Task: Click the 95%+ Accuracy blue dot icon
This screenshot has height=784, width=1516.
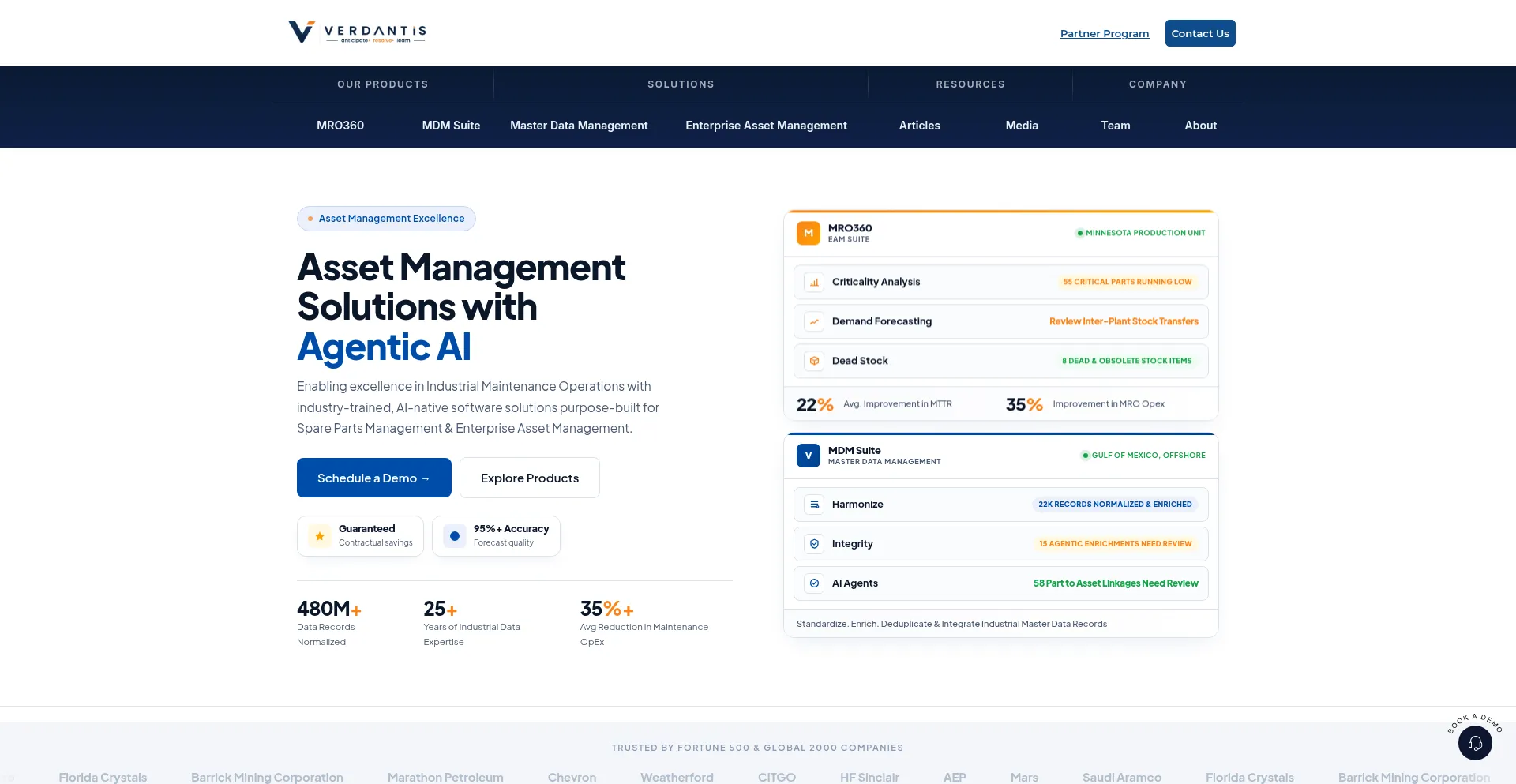Action: pyautogui.click(x=455, y=536)
